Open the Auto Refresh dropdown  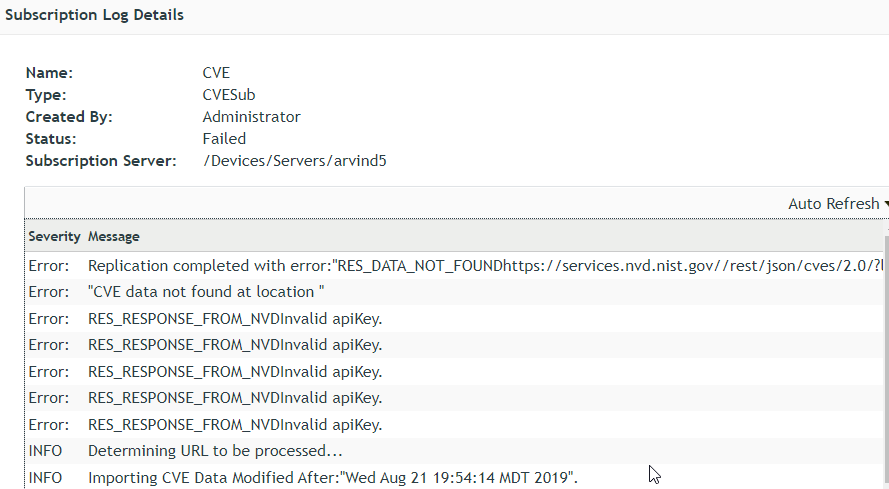click(x=838, y=204)
